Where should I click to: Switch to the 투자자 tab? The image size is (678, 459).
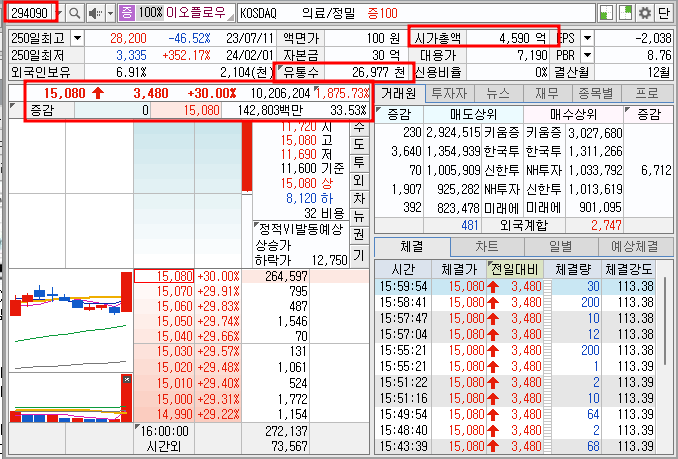(449, 93)
